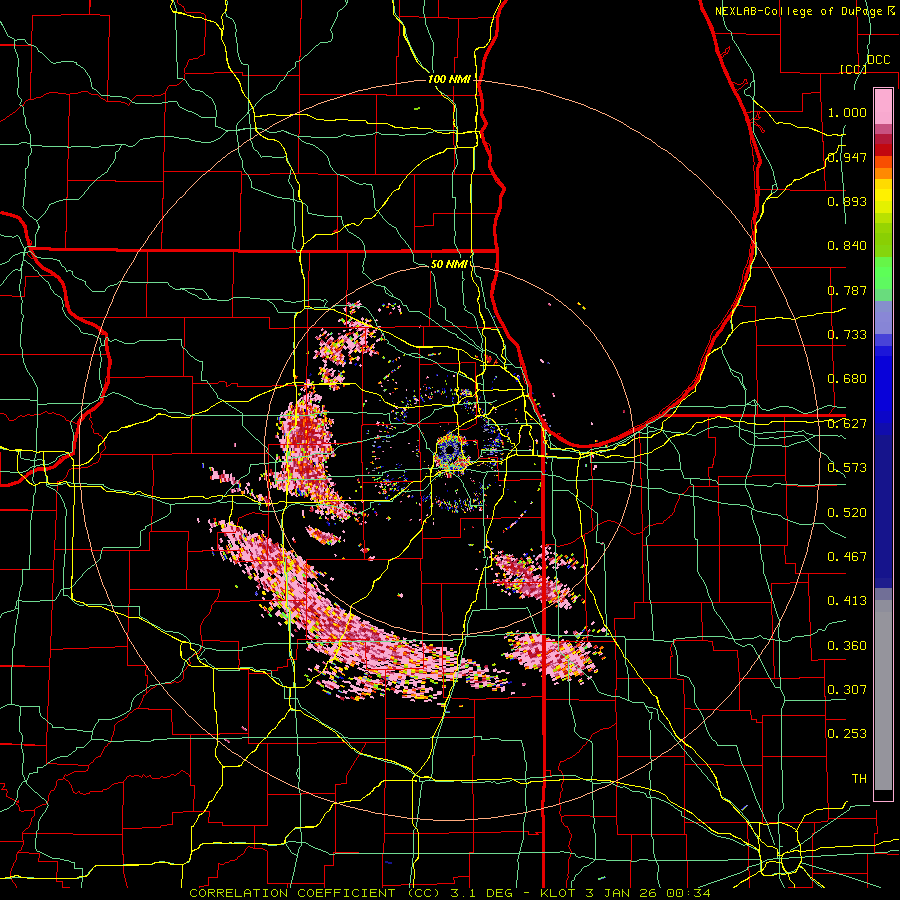Select the 0.413 scale value
The height and width of the screenshot is (900, 900).
tap(847, 600)
